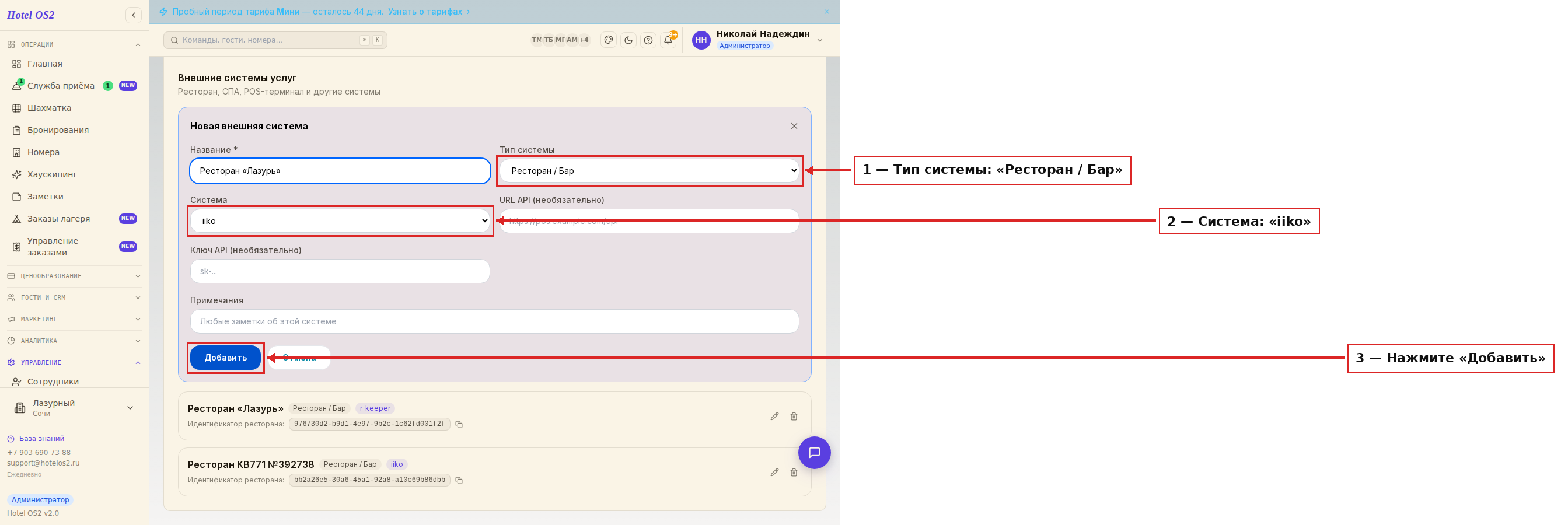Image resolution: width=1568 pixels, height=525 pixels.
Task: Open the Система dropdown showing iiko
Action: coord(340,222)
